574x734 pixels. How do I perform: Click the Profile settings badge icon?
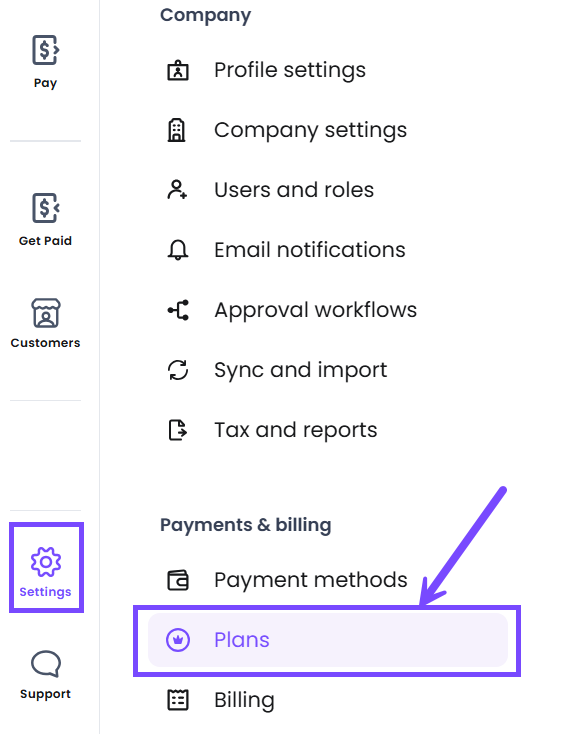pyautogui.click(x=178, y=70)
